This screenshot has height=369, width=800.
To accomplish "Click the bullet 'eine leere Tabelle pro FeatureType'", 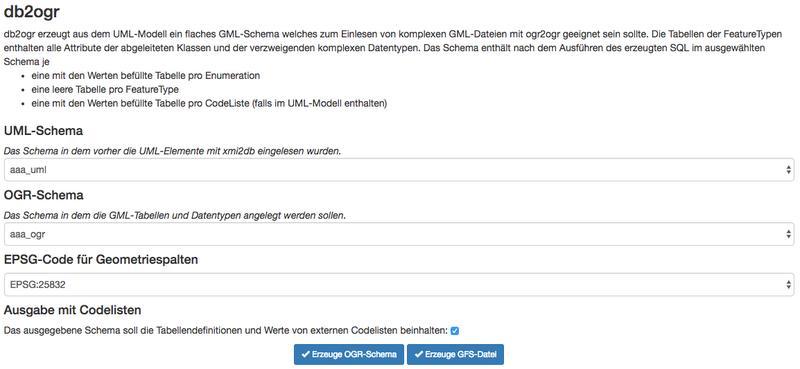I will tap(105, 89).
